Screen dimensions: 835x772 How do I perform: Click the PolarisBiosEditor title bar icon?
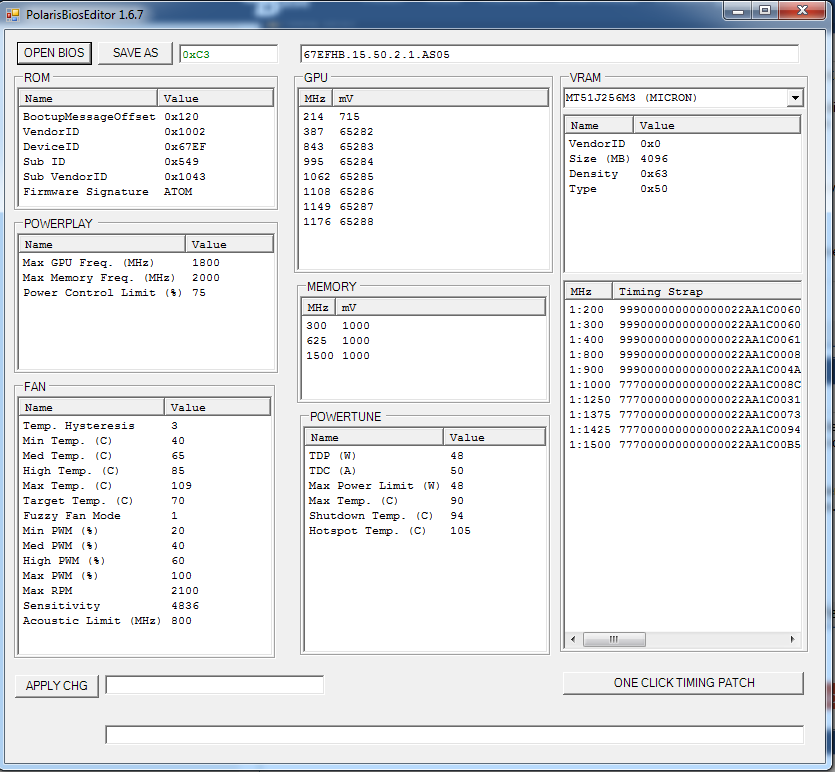point(12,15)
